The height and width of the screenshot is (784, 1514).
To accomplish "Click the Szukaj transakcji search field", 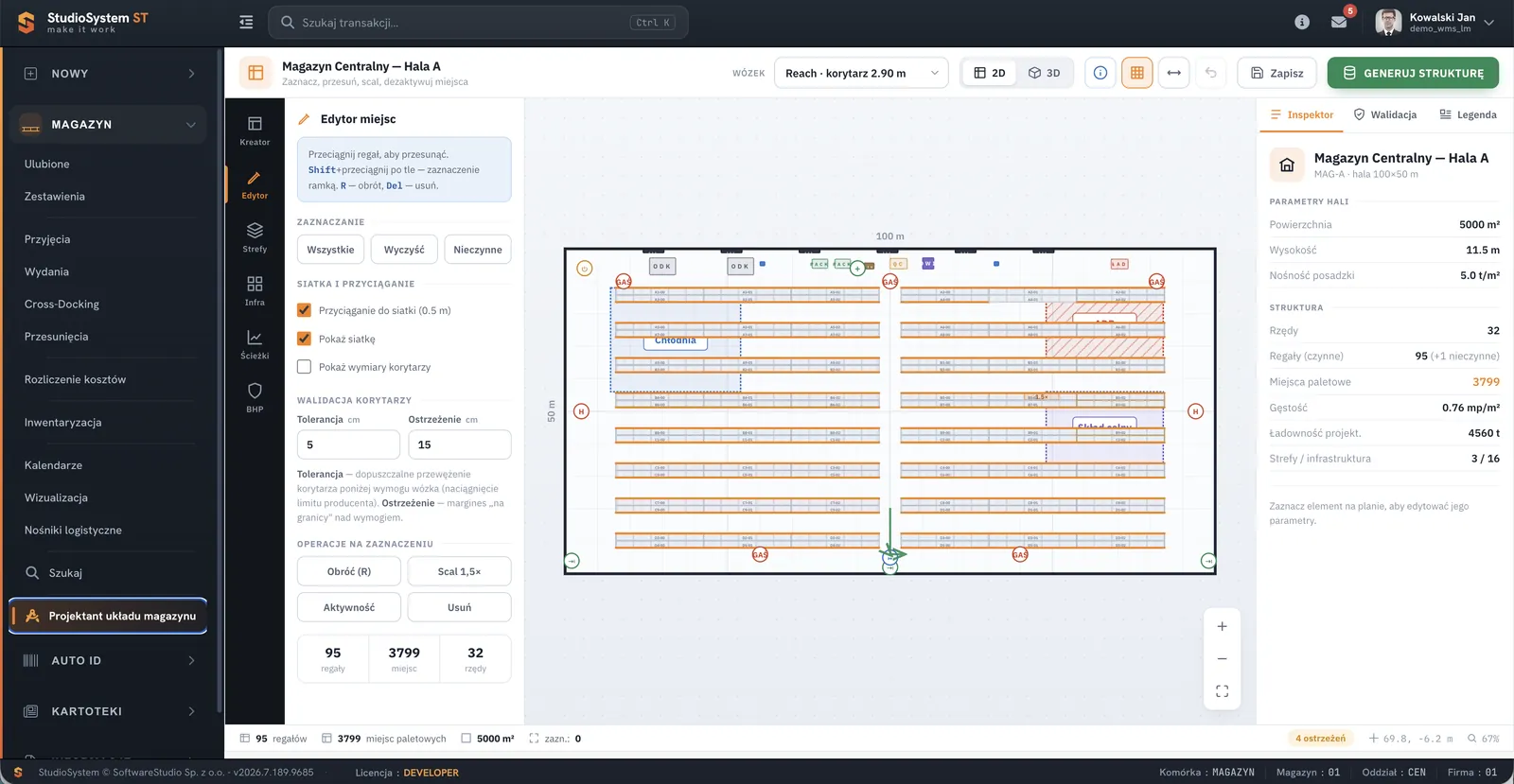I will pyautogui.click(x=479, y=22).
